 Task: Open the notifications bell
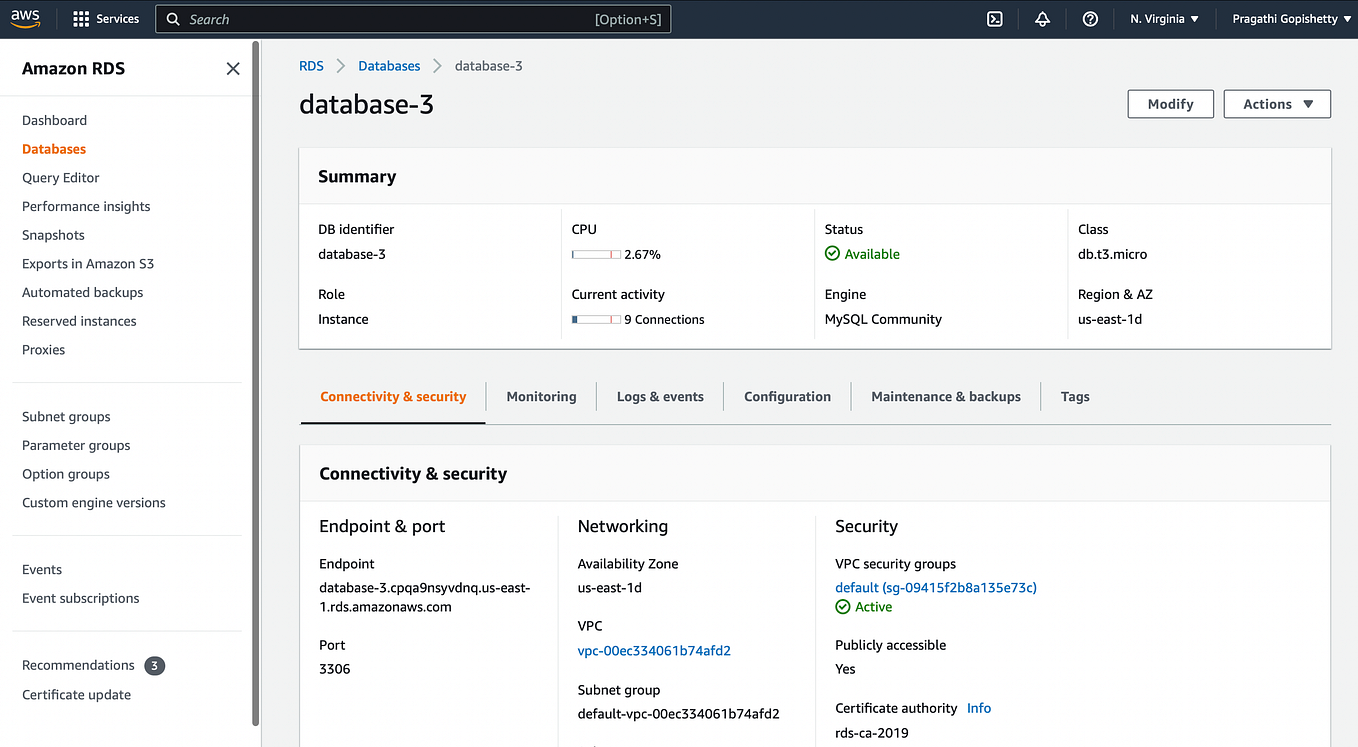click(1042, 18)
